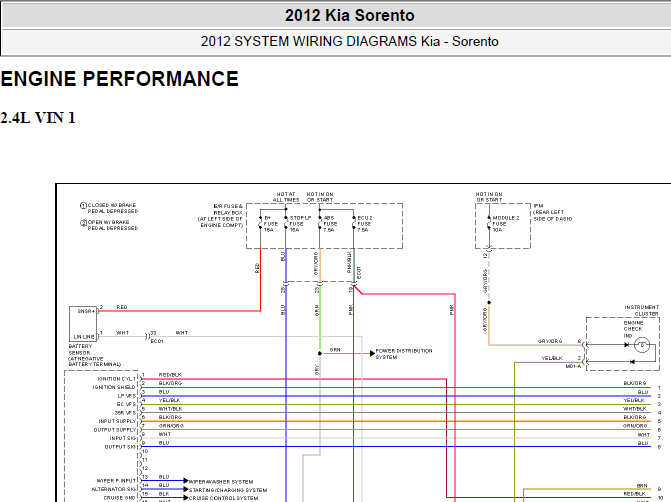
Task: Click the "ALTERNATOR SIG" pin label
Action: tap(113, 489)
